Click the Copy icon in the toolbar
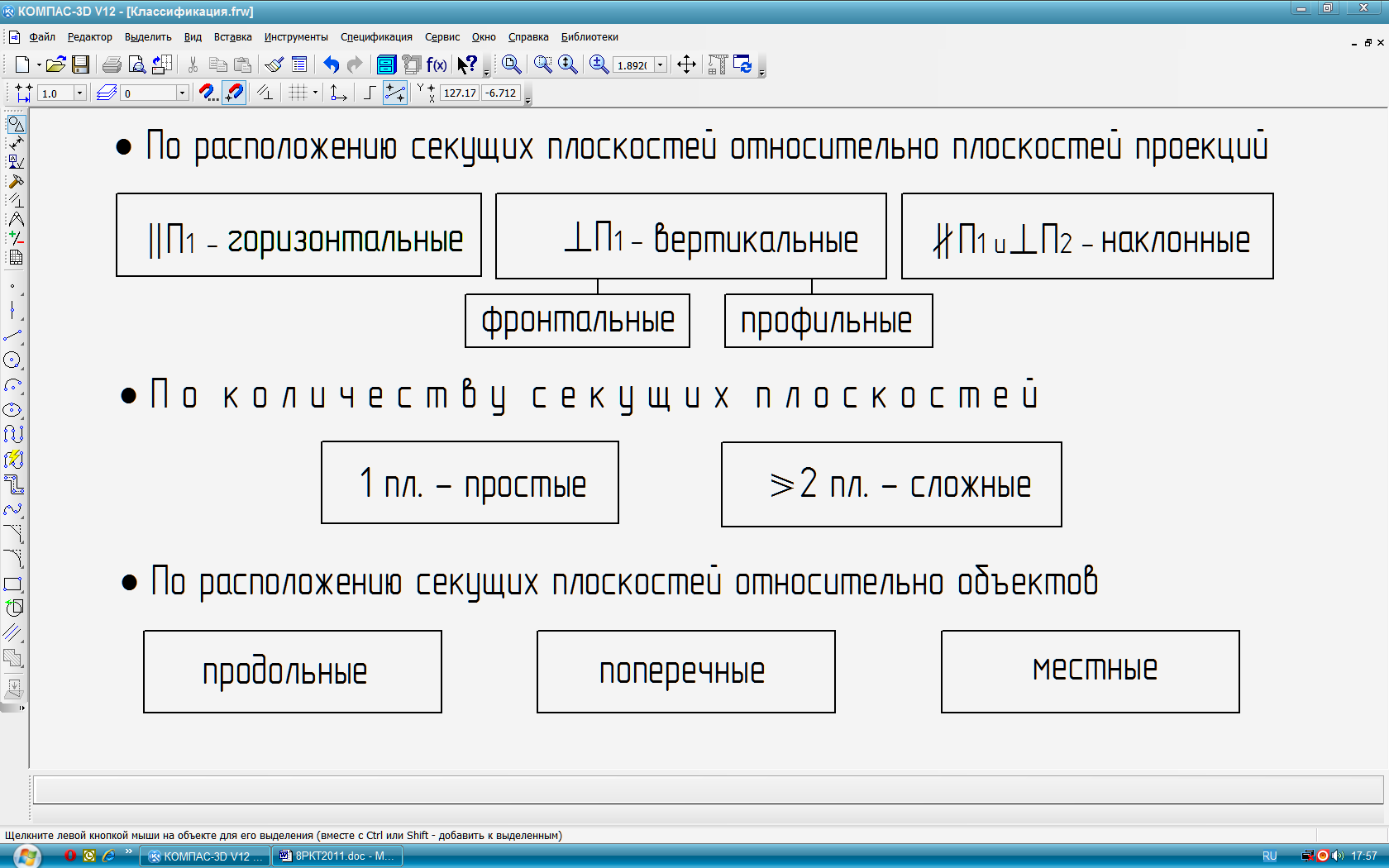 pos(217,64)
